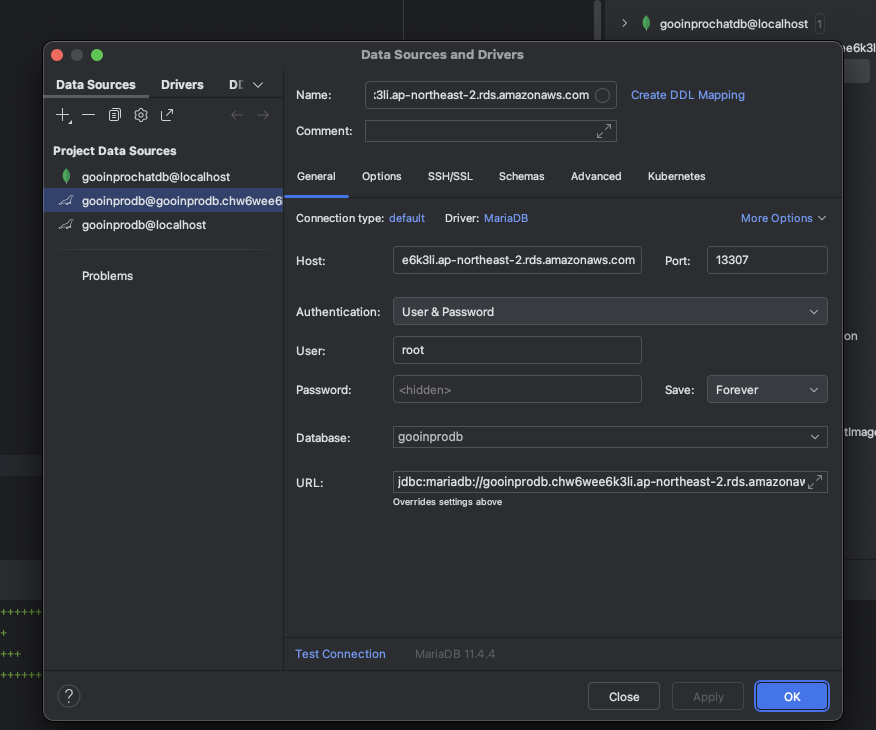Open the Database combo box gooinprodb
This screenshot has width=876, height=730.
(x=610, y=437)
